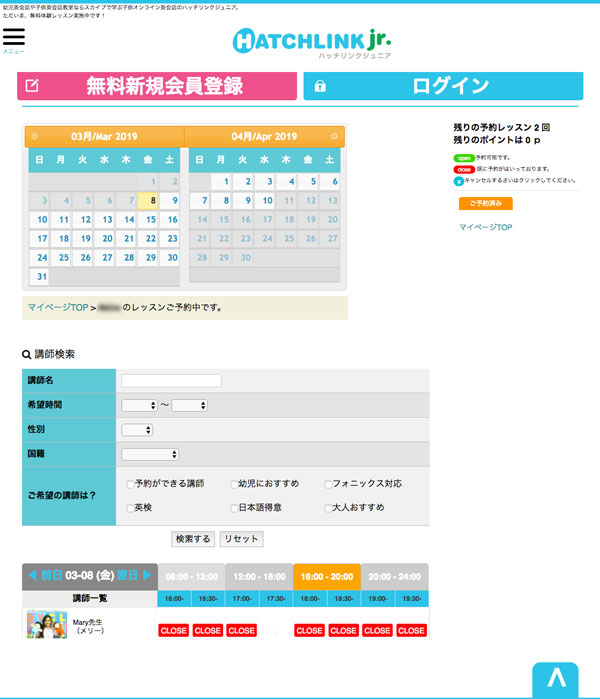Open the start time dropdown for 希望時間
This screenshot has height=699, width=600.
pos(139,405)
